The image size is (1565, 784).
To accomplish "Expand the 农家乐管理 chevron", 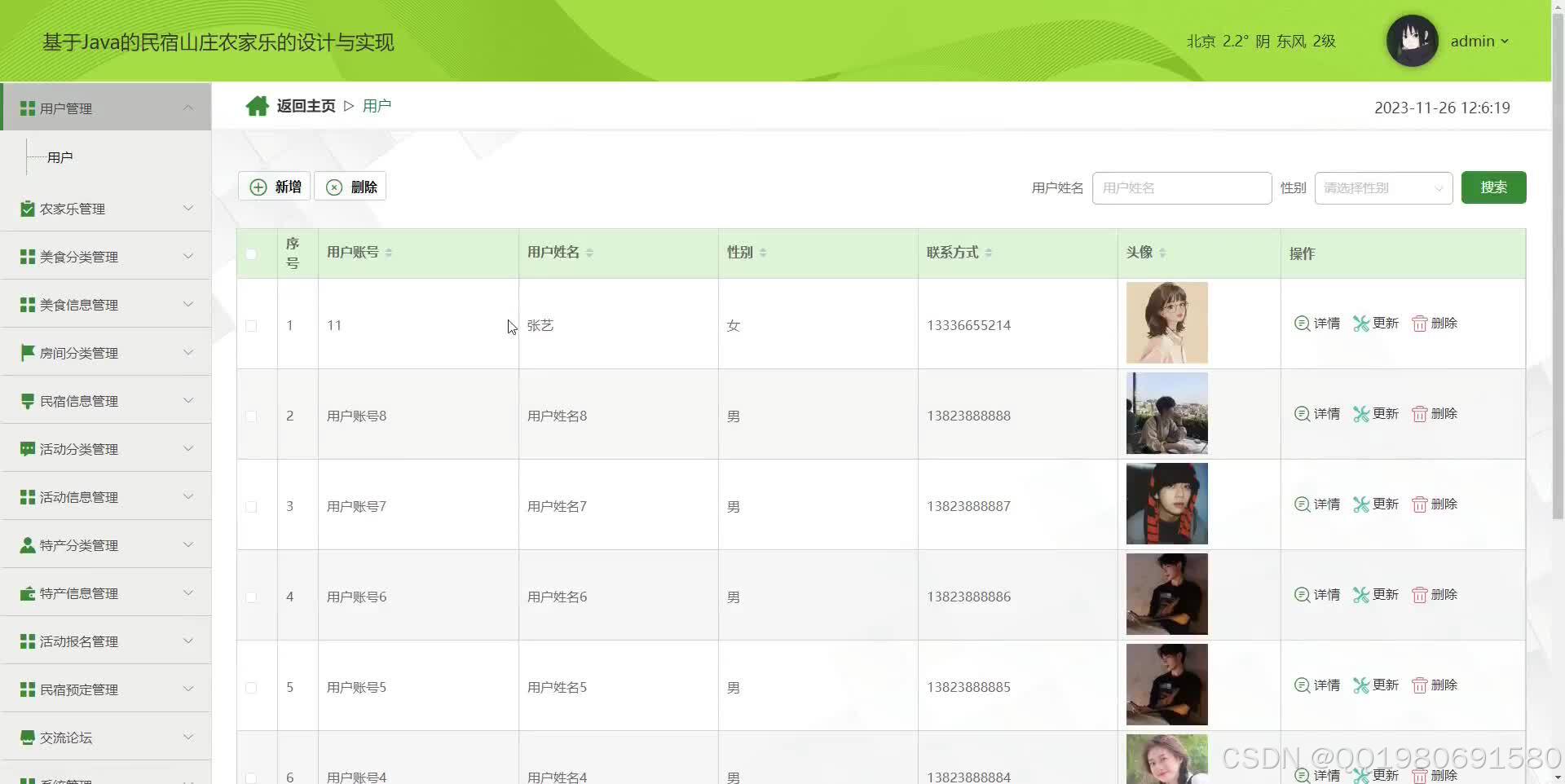I will (x=188, y=208).
